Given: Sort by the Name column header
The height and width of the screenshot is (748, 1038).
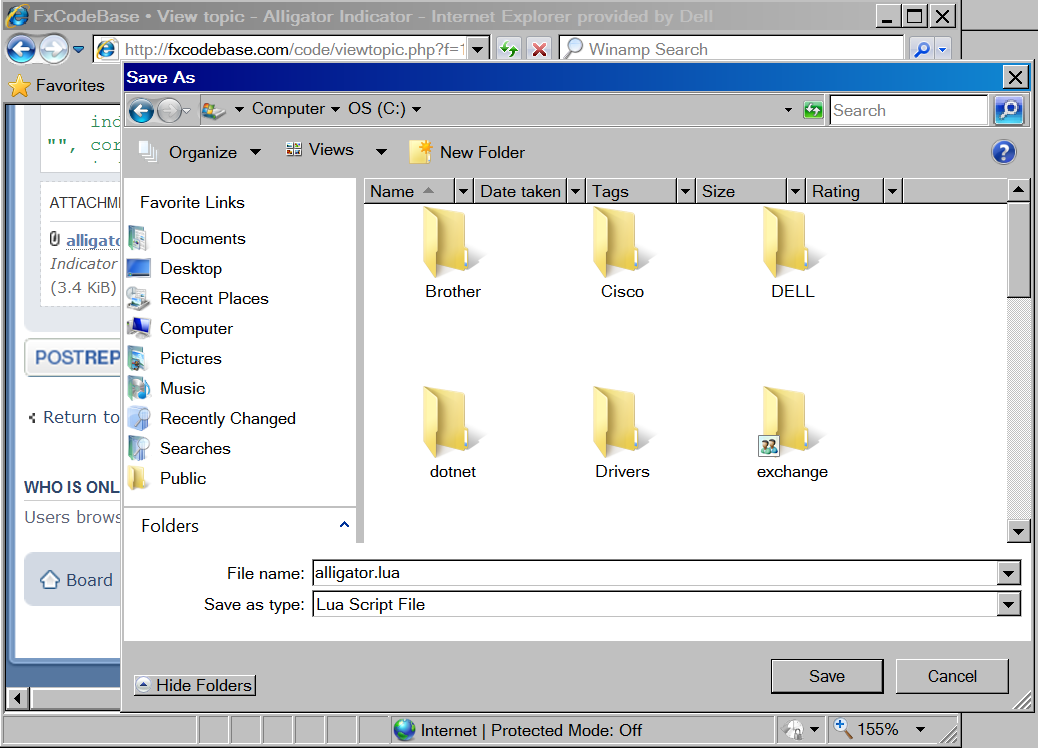Looking at the screenshot, I should tap(409, 191).
